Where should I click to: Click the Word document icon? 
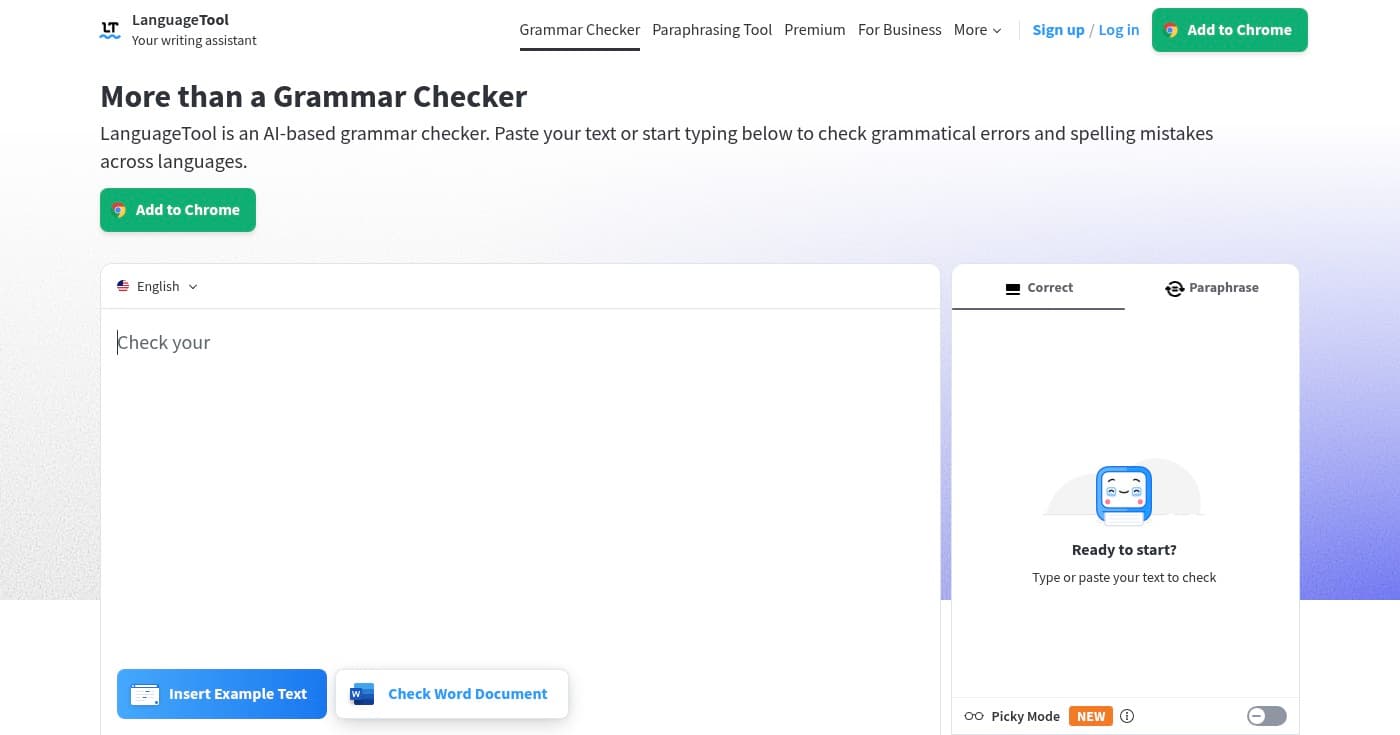tap(361, 693)
